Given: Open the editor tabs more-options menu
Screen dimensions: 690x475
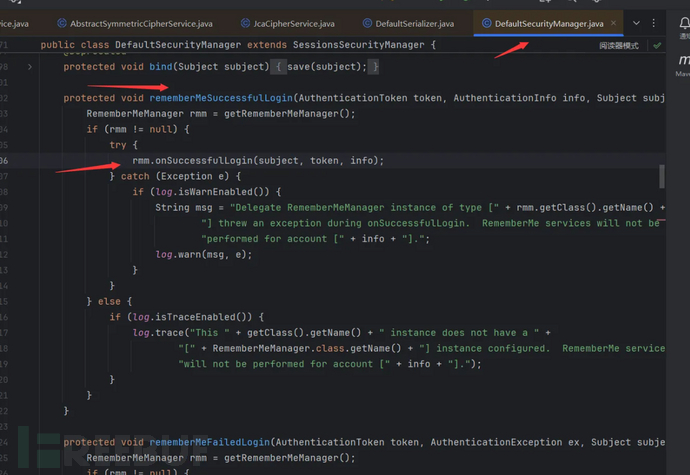Looking at the screenshot, I should click(656, 22).
